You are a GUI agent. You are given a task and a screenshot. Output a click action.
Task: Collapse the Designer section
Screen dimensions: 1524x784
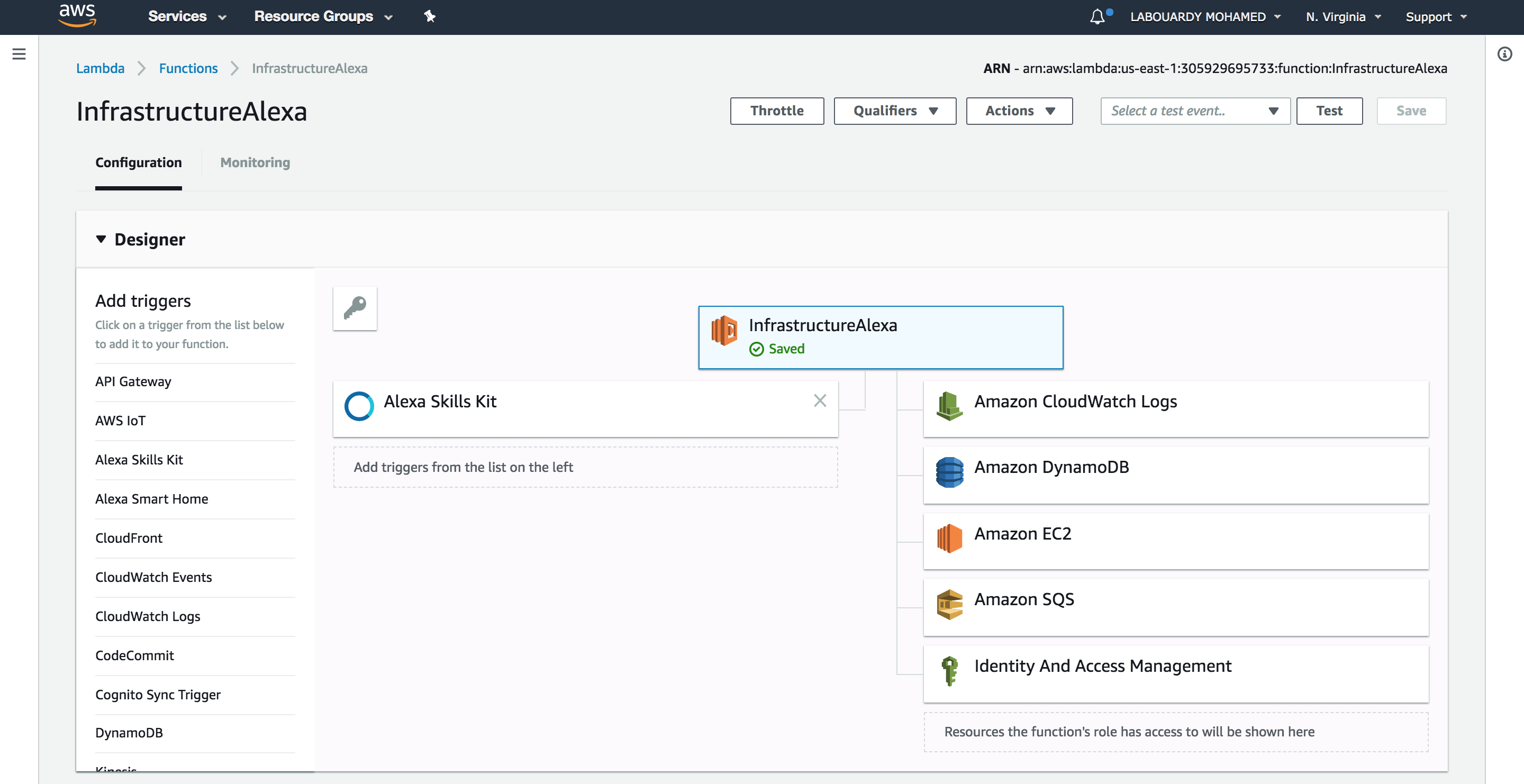click(101, 239)
